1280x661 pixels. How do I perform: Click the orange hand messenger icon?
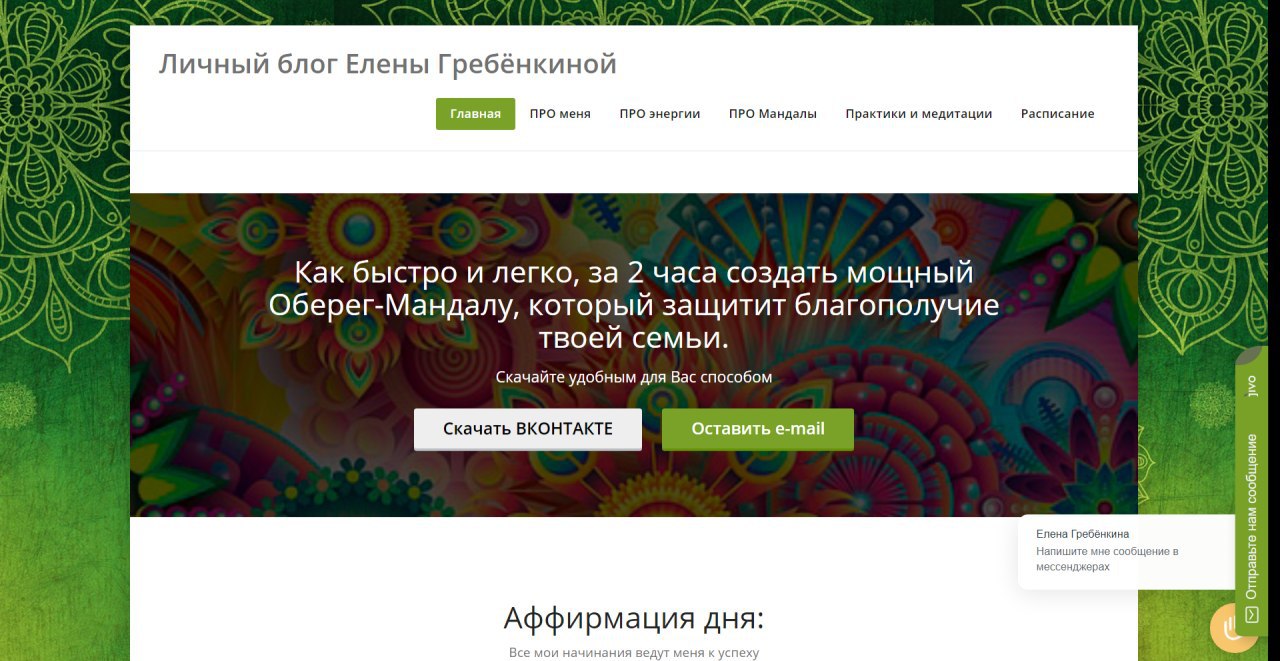[1233, 628]
